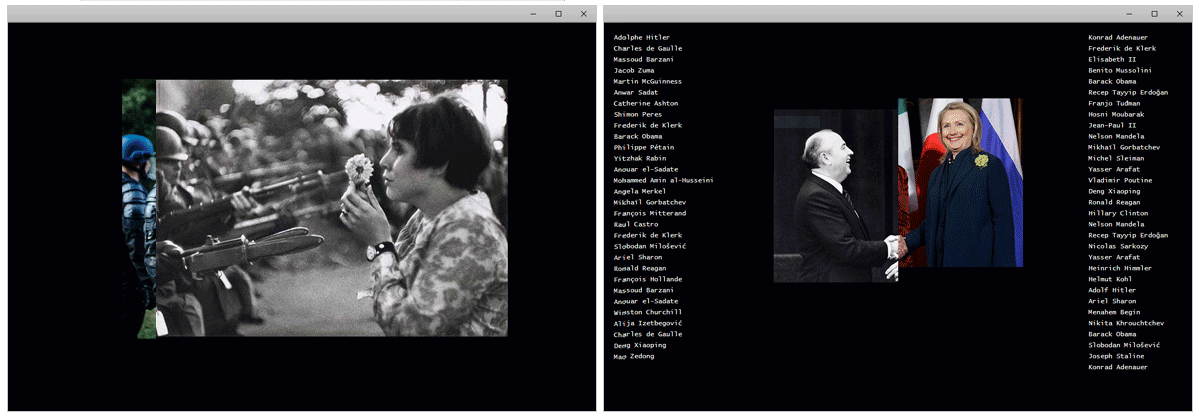The width and height of the screenshot is (1200, 420).
Task: Maximize the left photo window
Action: (558, 13)
